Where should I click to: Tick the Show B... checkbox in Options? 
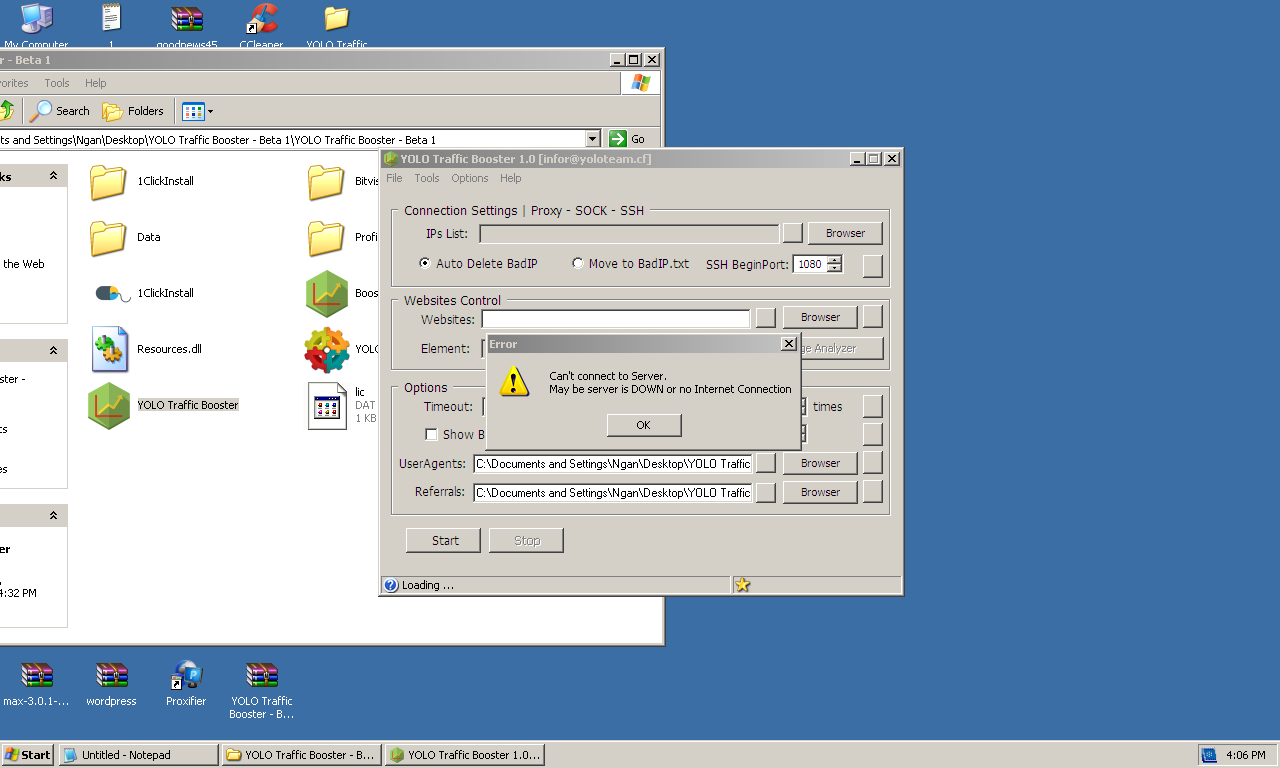(432, 434)
